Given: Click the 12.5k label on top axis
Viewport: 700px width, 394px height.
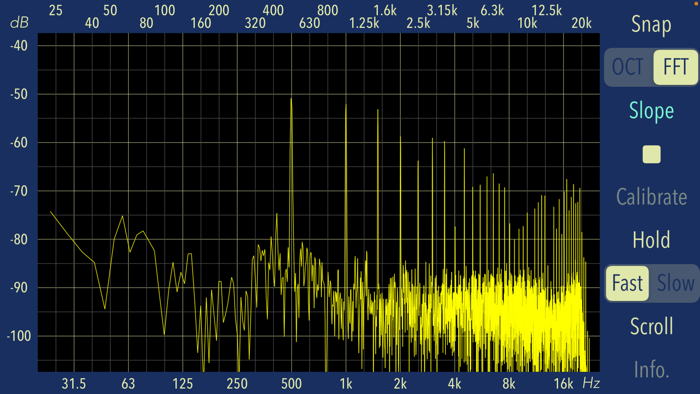Looking at the screenshot, I should tap(546, 10).
